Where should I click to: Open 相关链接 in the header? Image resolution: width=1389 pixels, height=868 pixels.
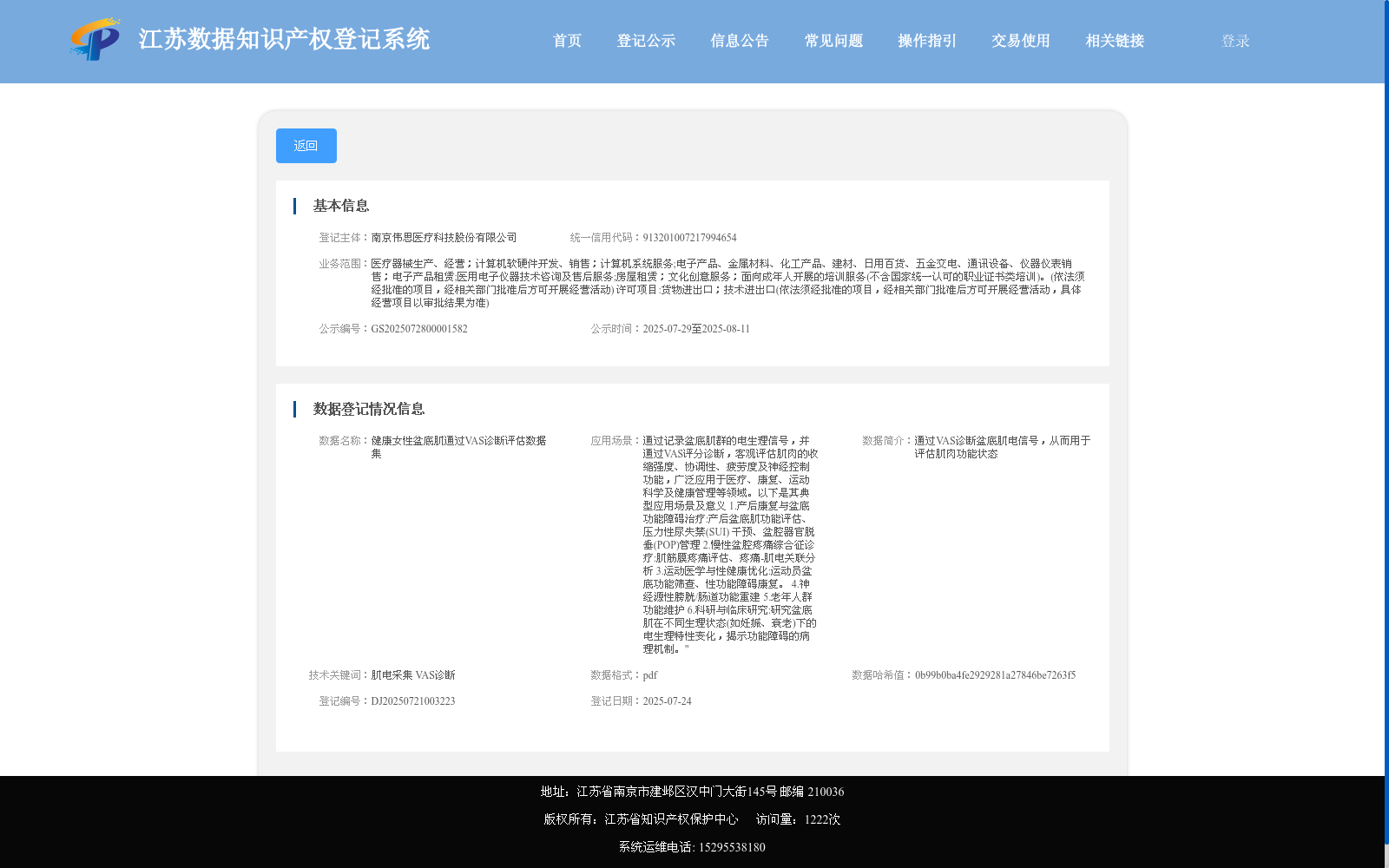(x=1115, y=41)
